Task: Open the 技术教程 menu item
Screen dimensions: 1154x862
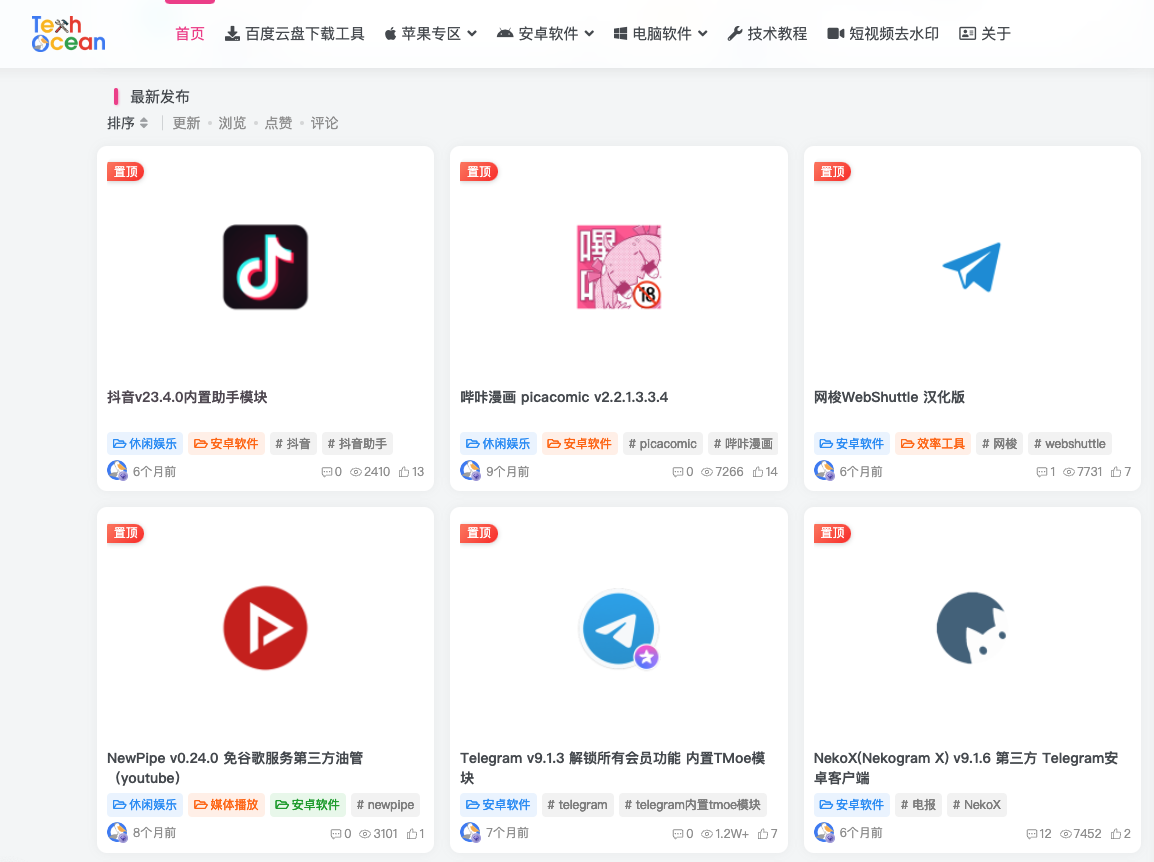Action: pyautogui.click(x=767, y=34)
